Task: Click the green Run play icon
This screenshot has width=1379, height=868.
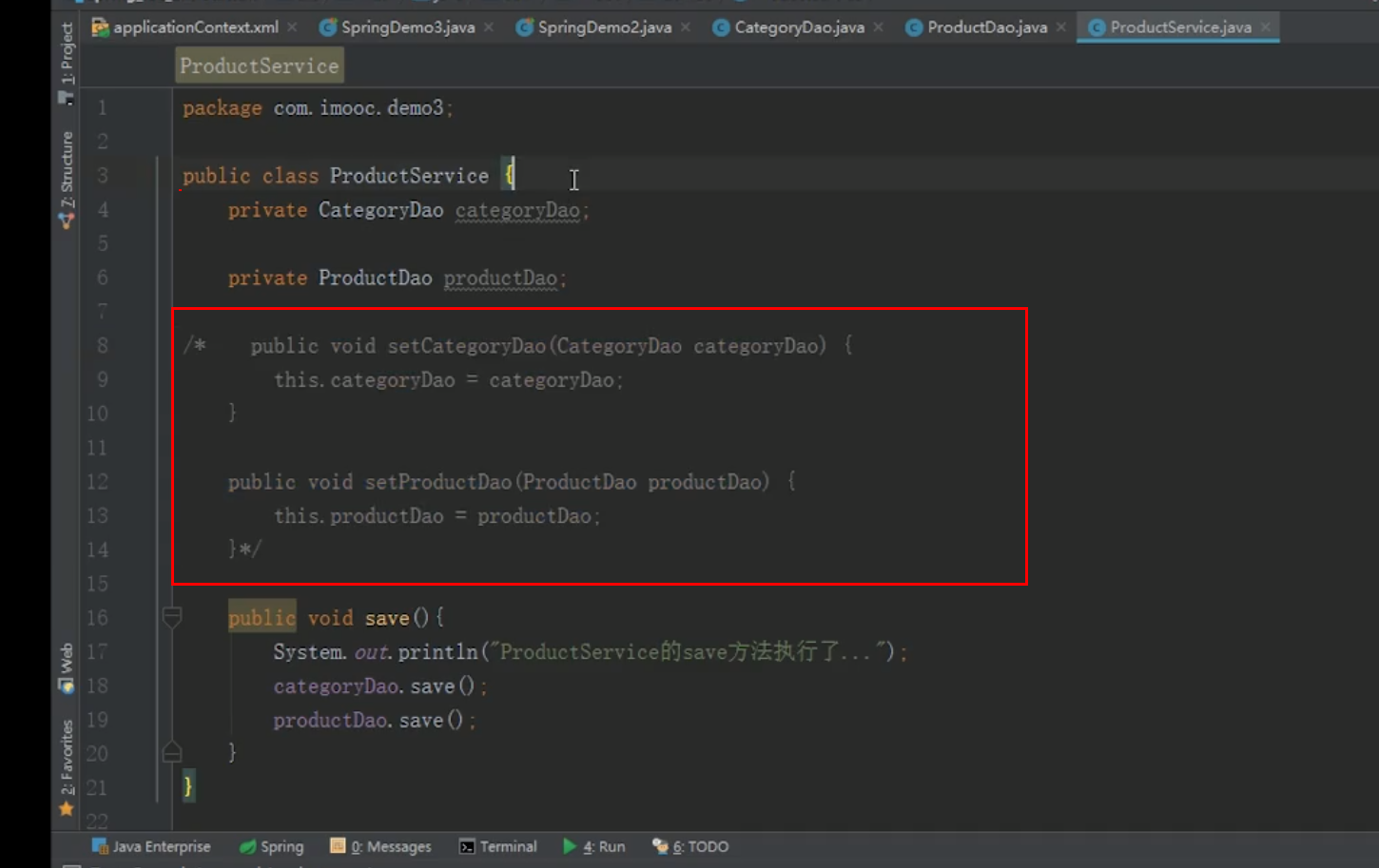Action: [570, 846]
